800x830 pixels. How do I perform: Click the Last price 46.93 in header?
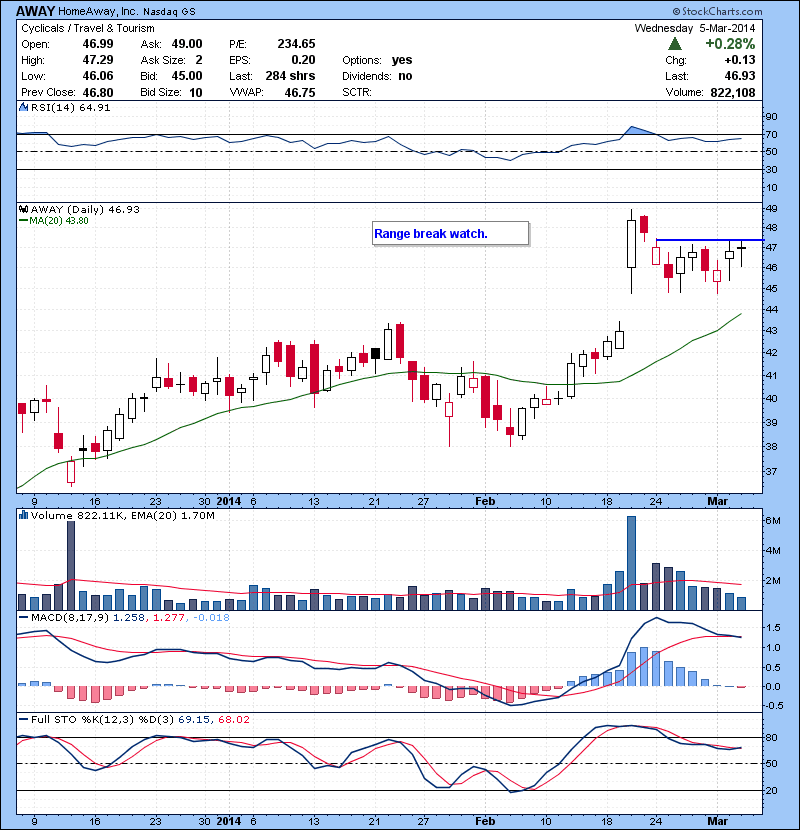(x=740, y=76)
